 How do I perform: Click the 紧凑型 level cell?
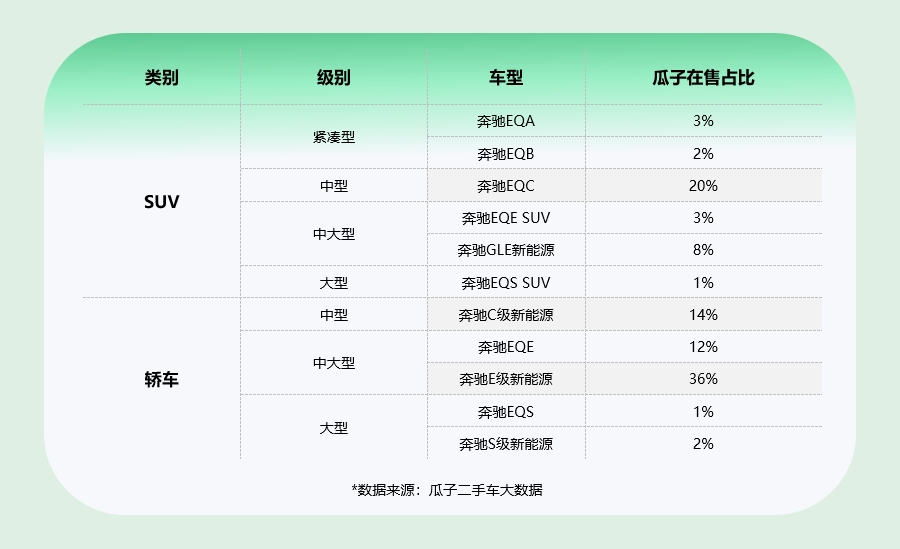tap(333, 137)
